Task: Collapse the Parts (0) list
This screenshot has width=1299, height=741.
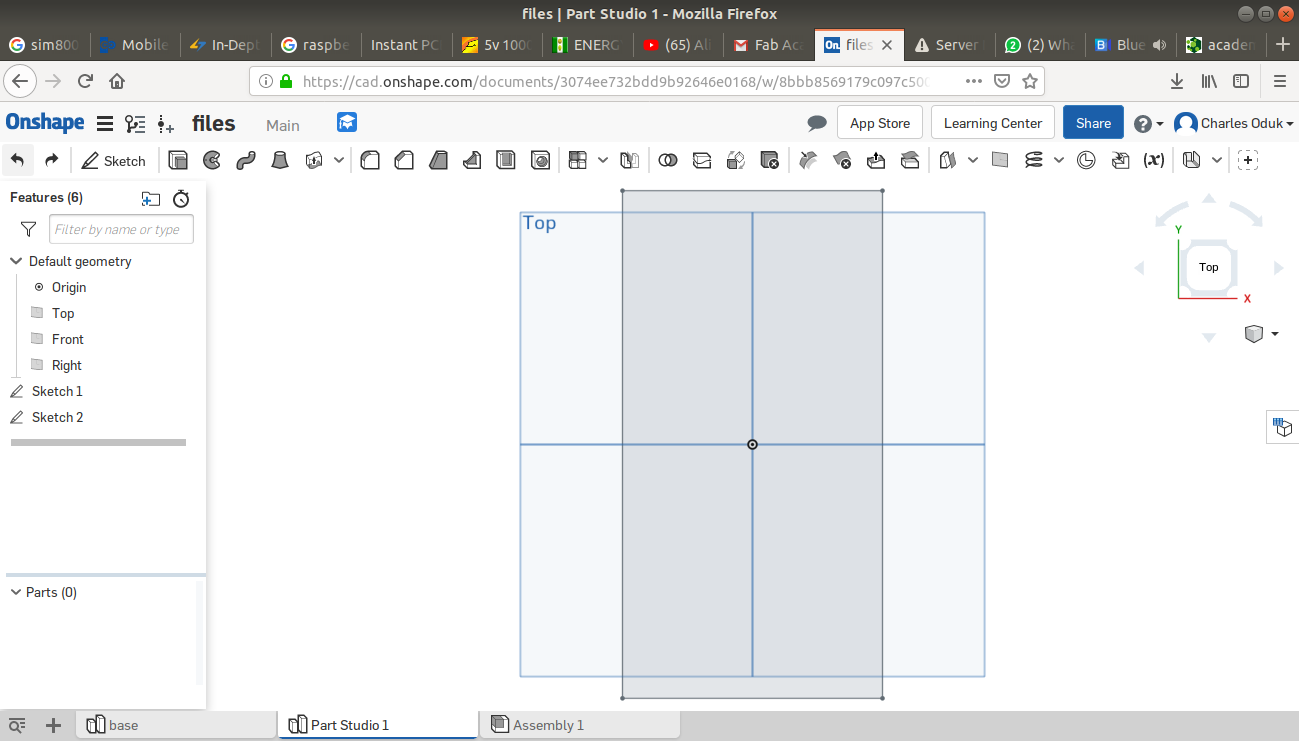Action: coord(16,592)
